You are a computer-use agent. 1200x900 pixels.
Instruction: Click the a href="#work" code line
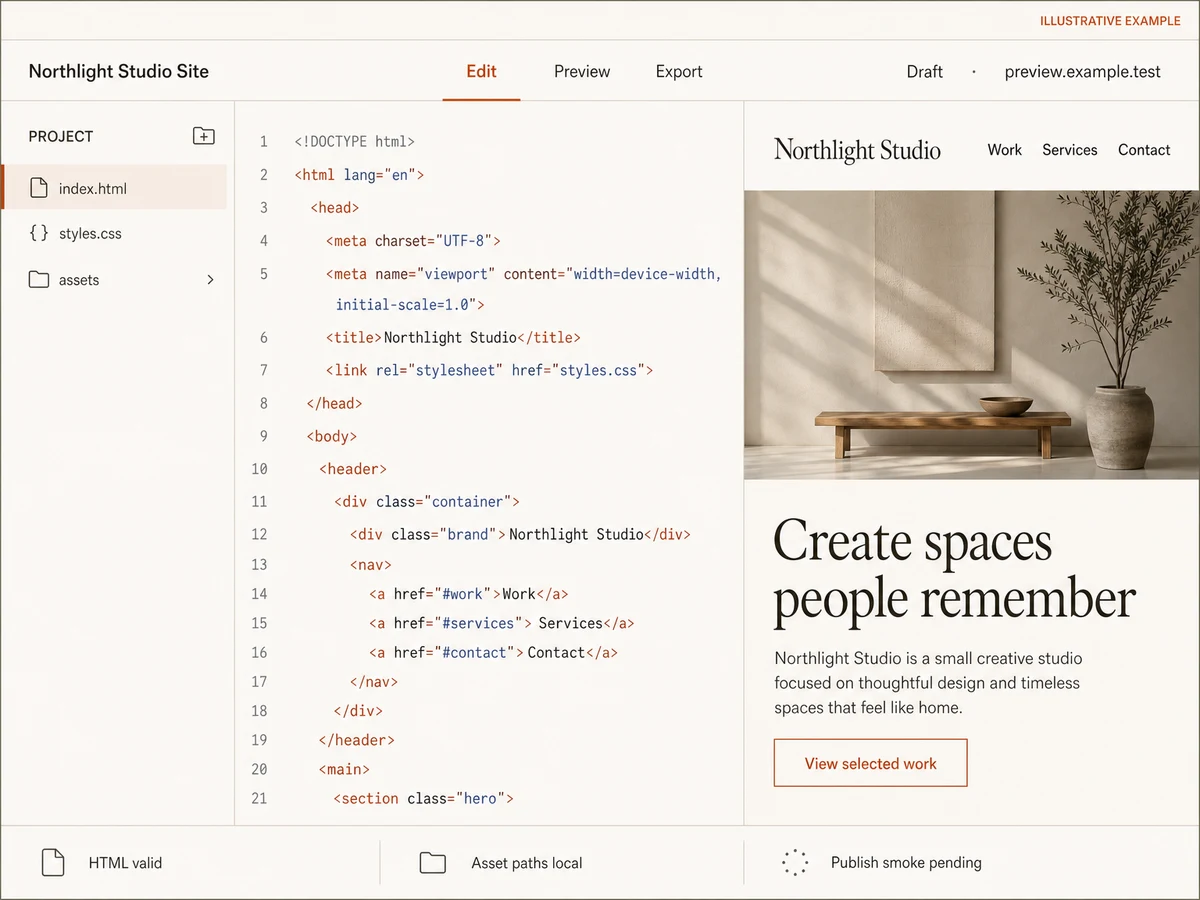pos(469,594)
